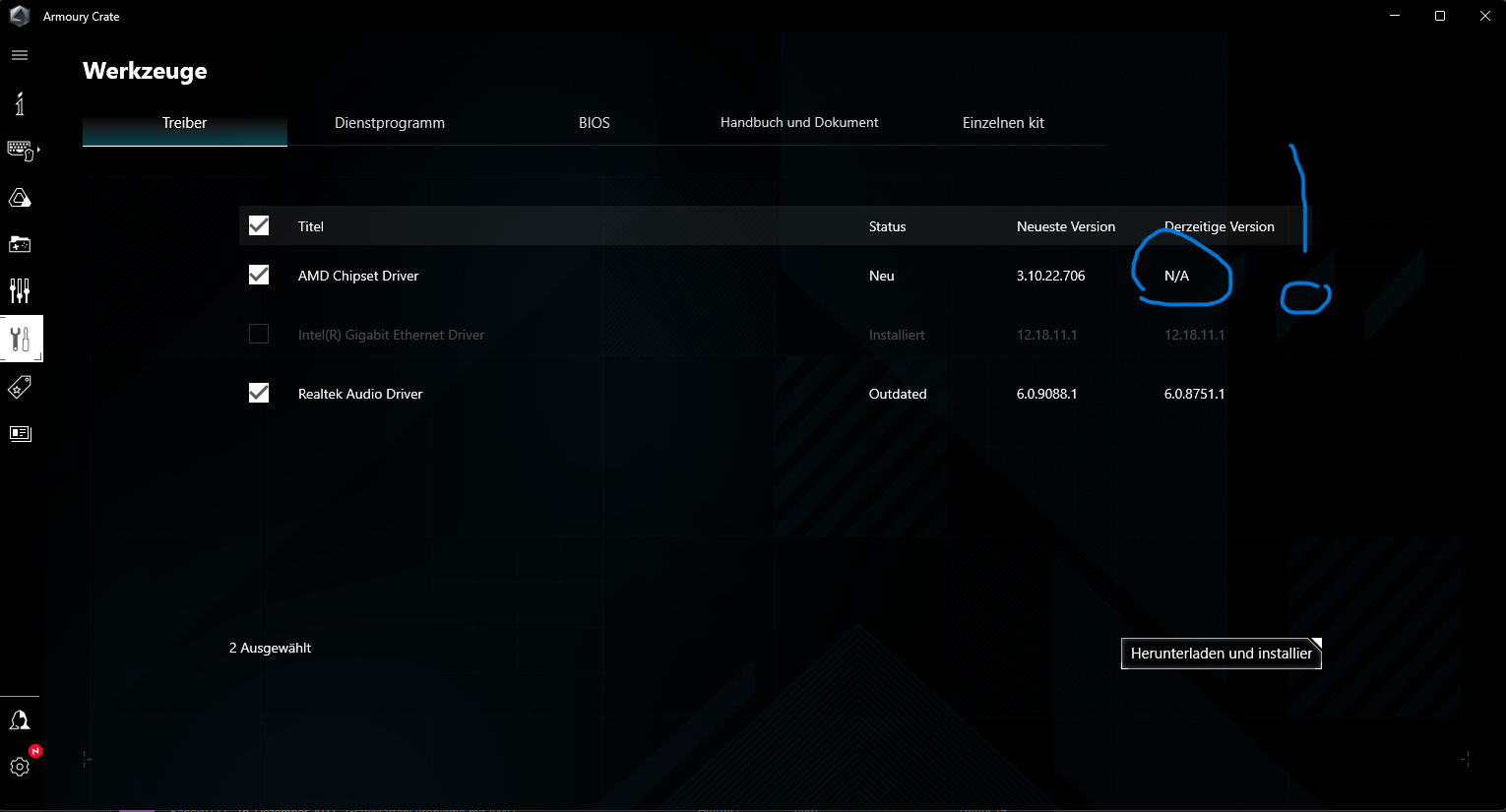Close the Armoury Crate window
1506x812 pixels.
(1484, 16)
